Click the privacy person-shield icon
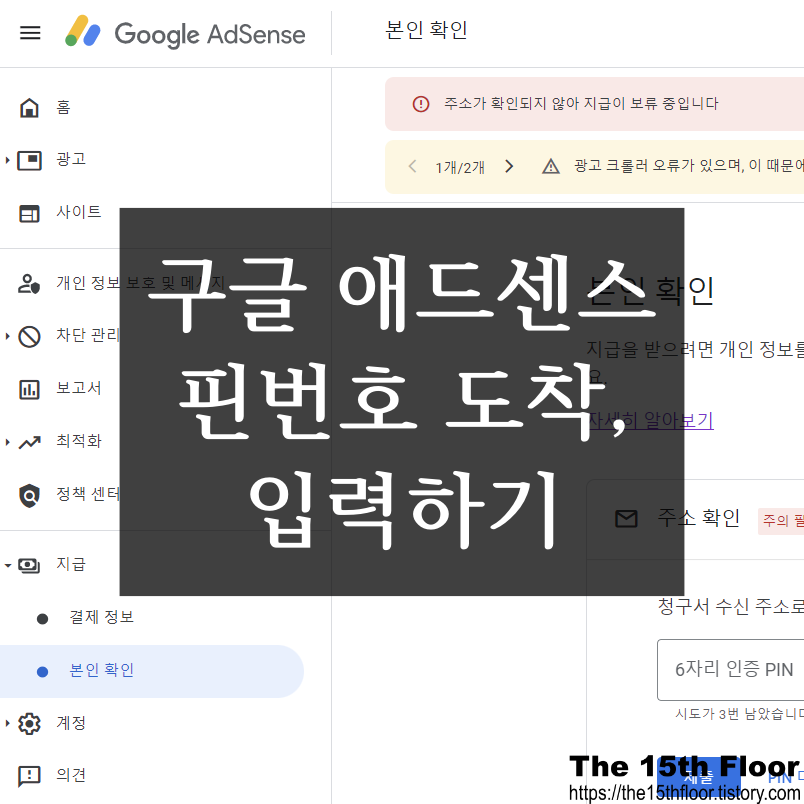Viewport: 804px width, 804px height. [x=29, y=284]
